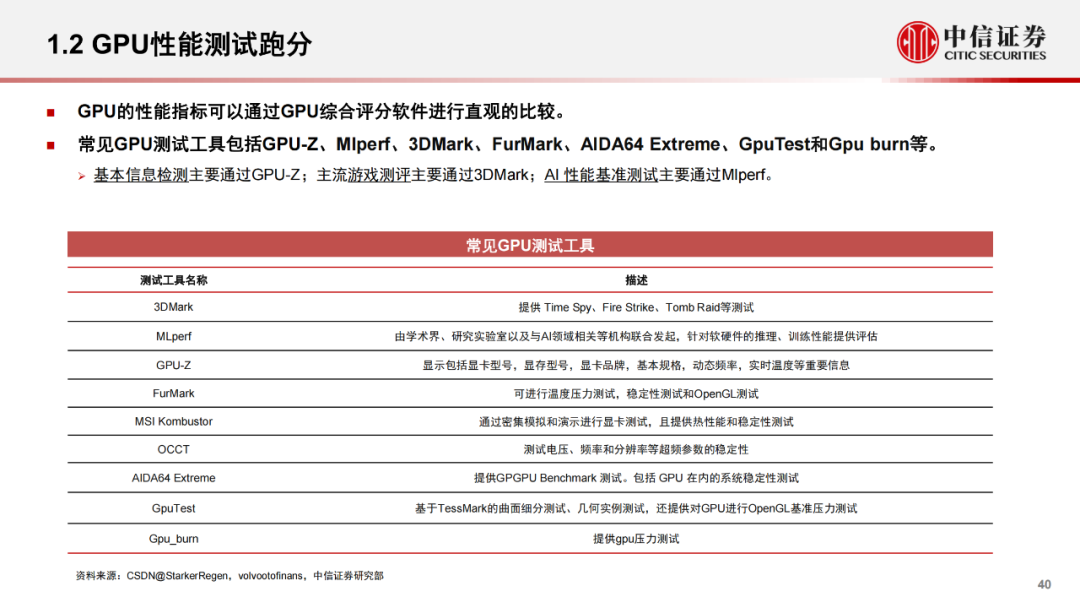Select the 'GPU-Z' table cell
Viewport: 1080px width, 608px height.
(174, 365)
